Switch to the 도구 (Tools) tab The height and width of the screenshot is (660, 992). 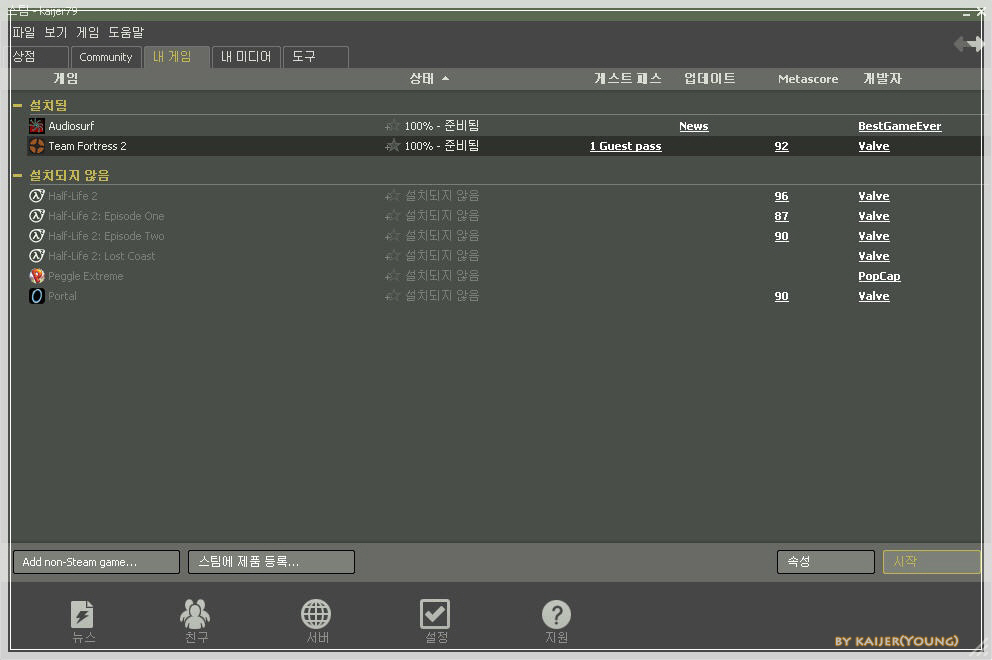click(x=315, y=57)
